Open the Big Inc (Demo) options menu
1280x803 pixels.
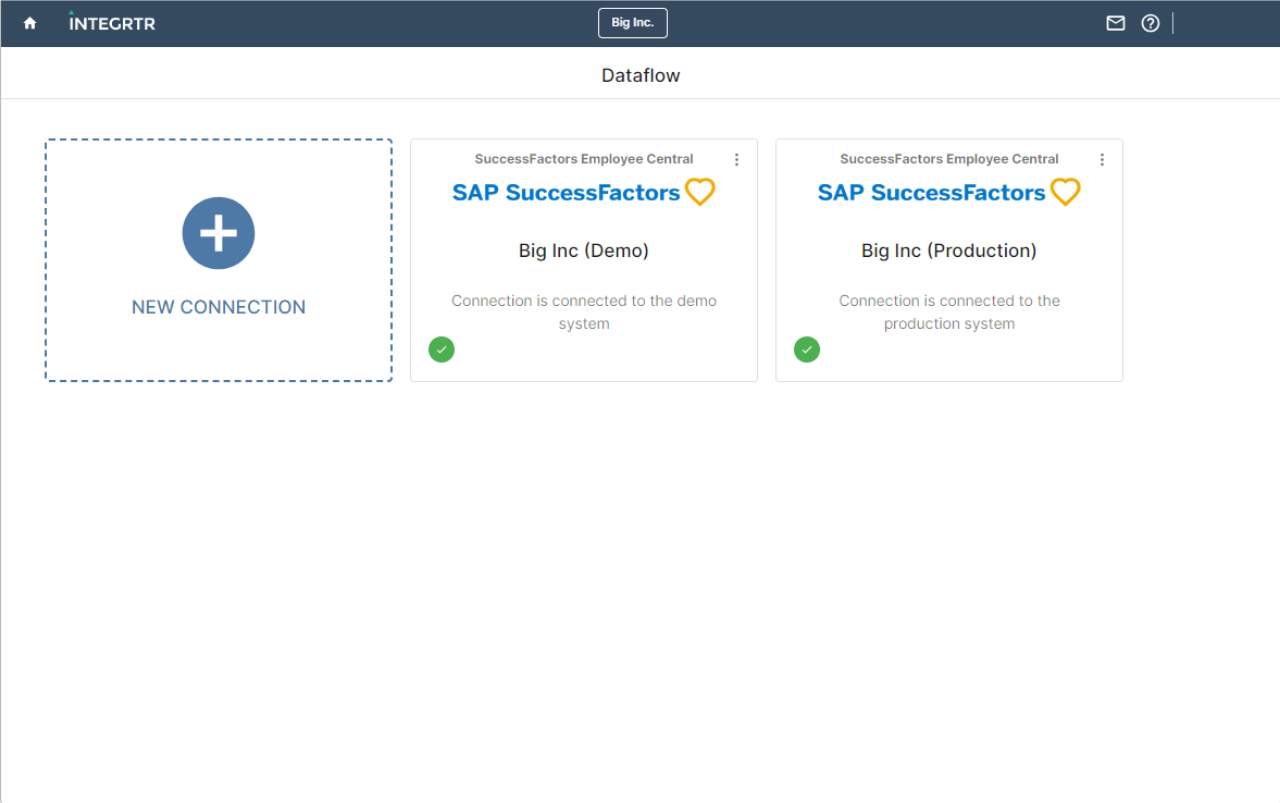(737, 160)
